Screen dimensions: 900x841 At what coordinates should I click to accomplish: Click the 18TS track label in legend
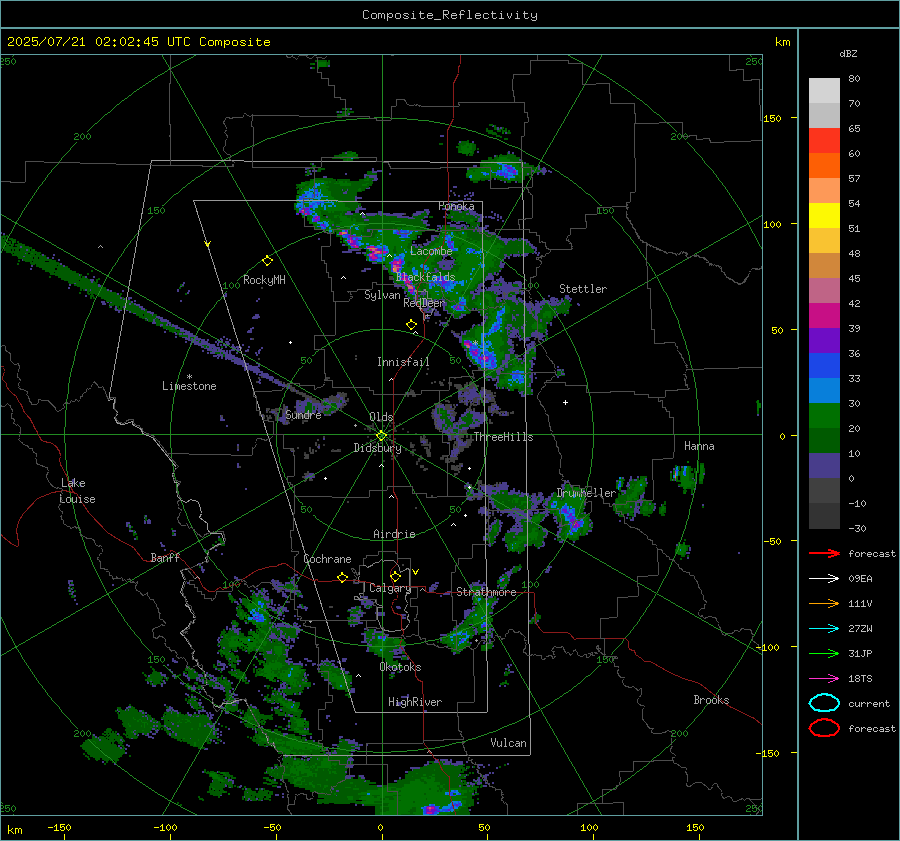tap(860, 679)
